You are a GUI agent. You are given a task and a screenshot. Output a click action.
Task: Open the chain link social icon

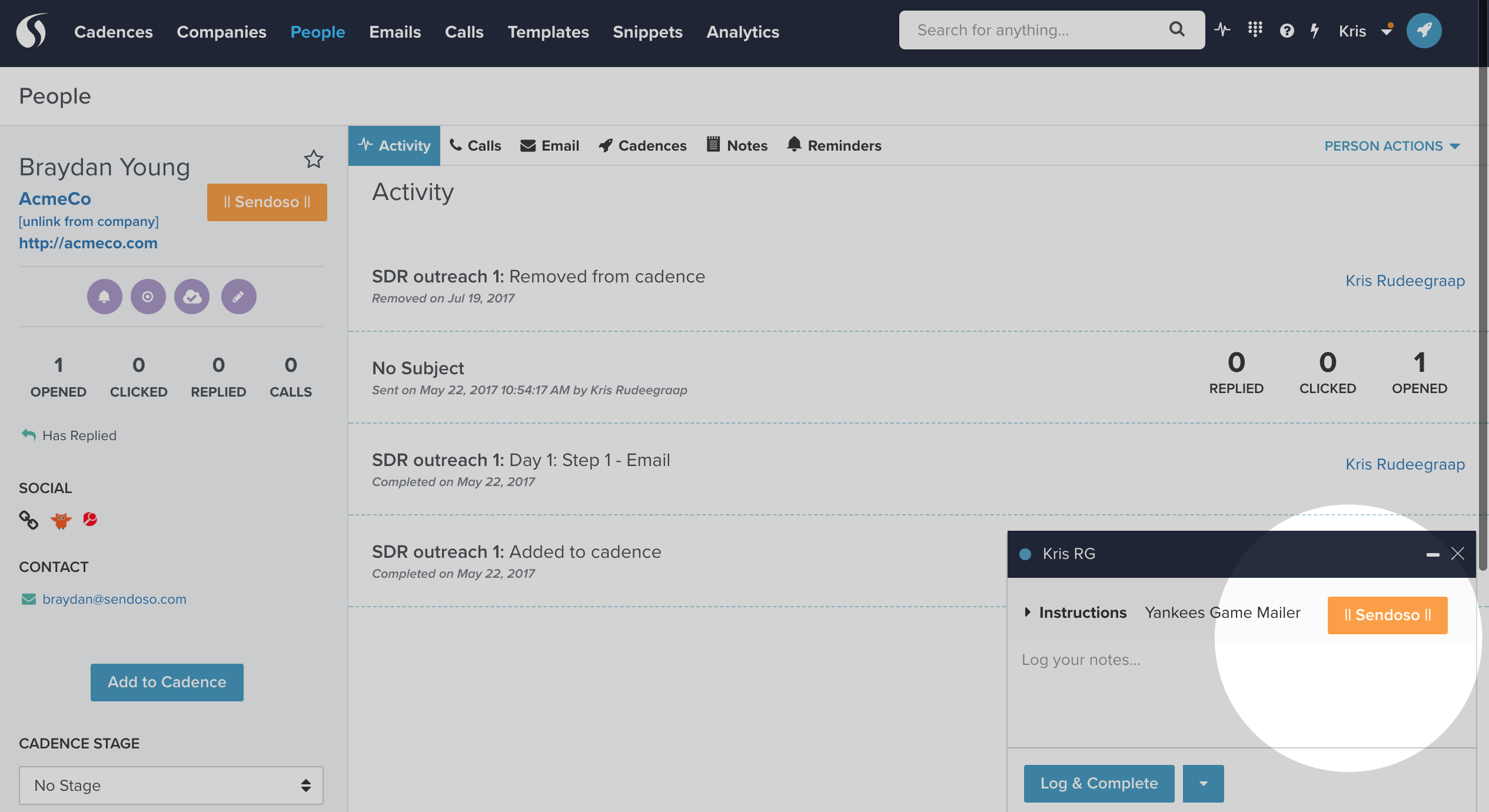click(x=28, y=520)
